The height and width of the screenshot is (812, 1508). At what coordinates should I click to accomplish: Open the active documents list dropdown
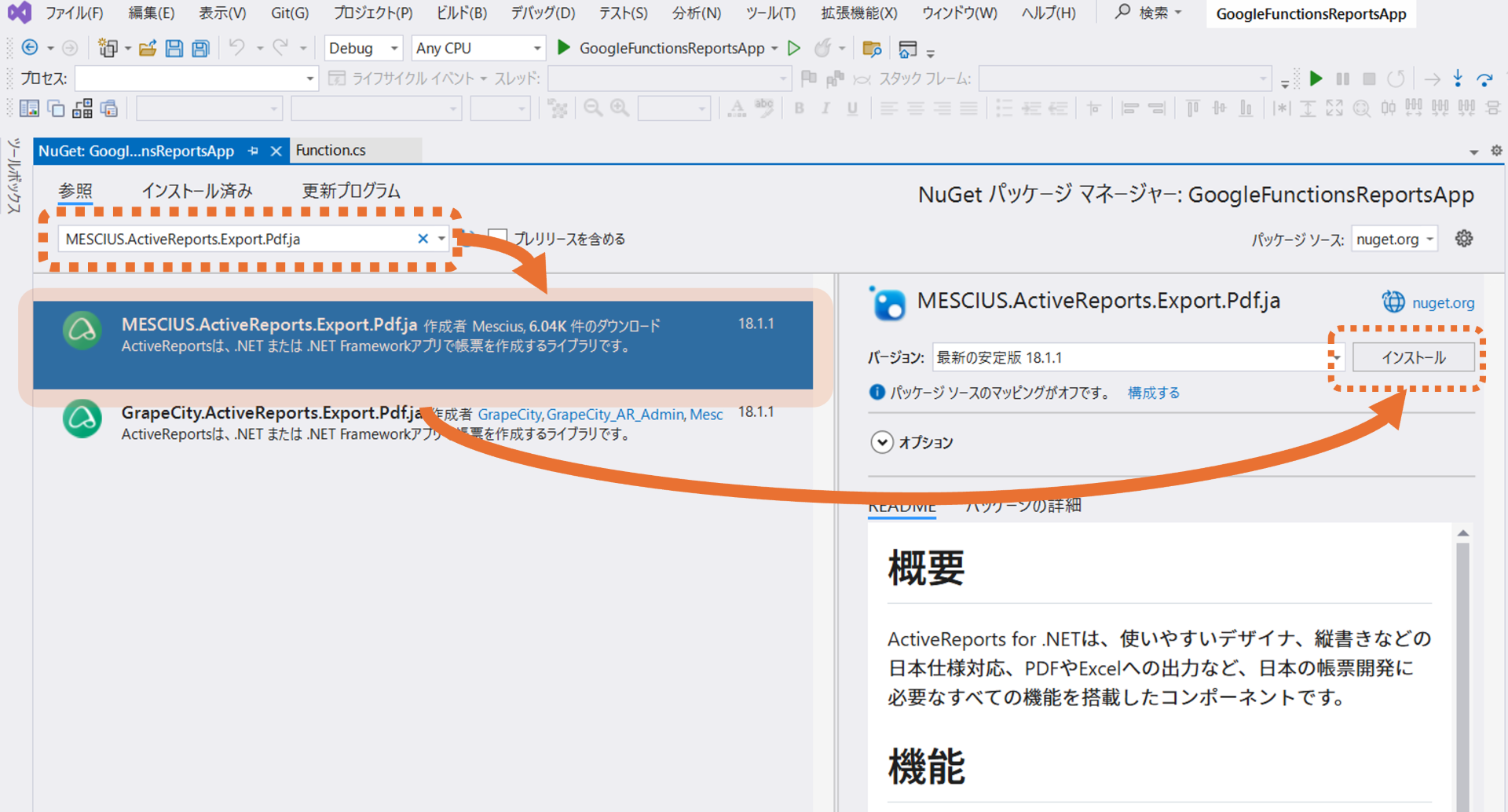pyautogui.click(x=1473, y=152)
